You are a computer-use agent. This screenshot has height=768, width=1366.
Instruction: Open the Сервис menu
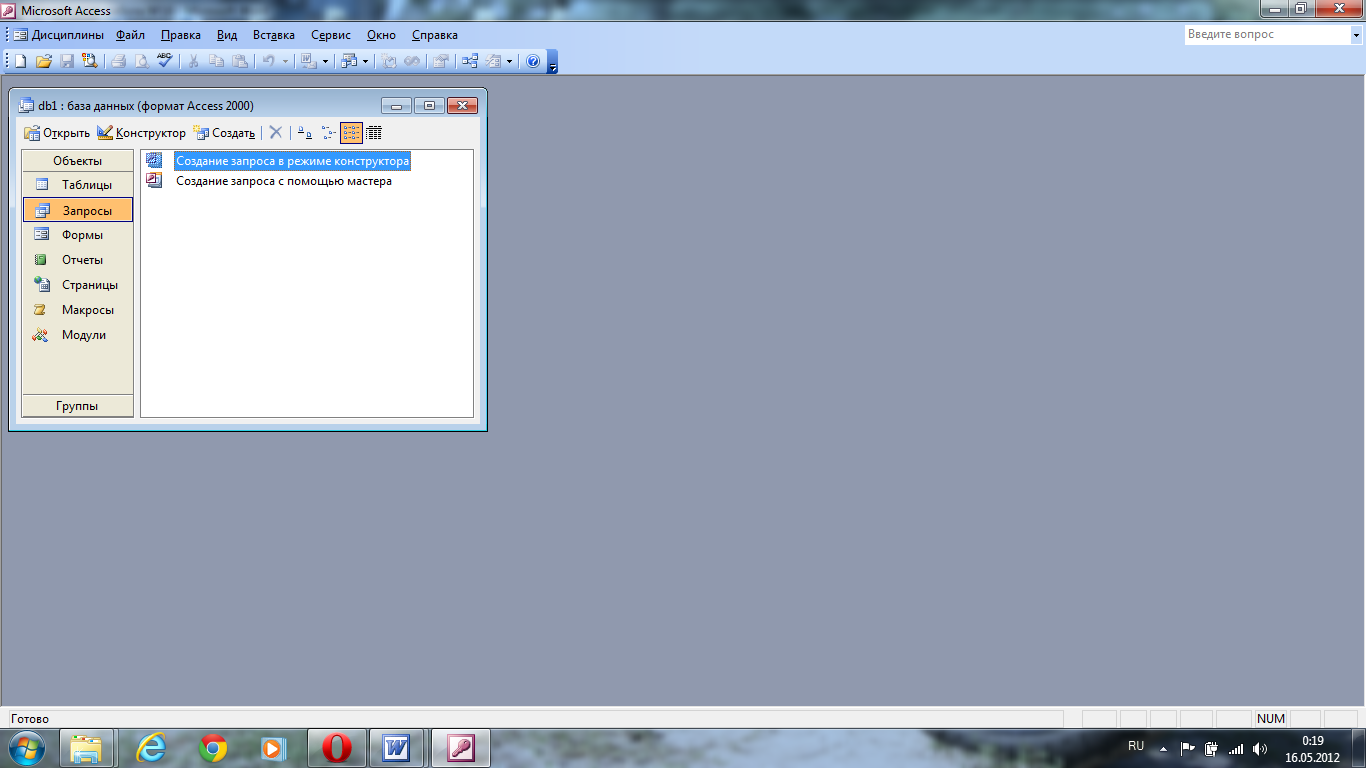point(330,35)
